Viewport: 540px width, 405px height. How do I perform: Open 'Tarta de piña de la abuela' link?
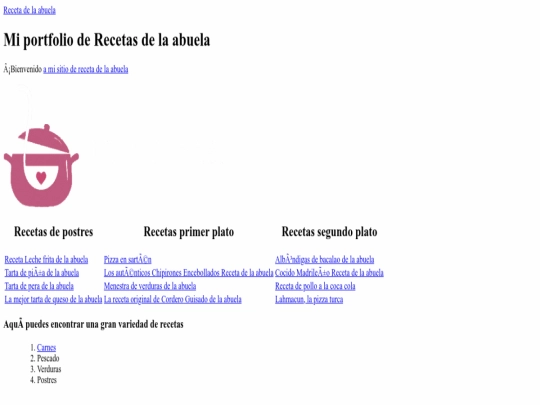[42, 273]
